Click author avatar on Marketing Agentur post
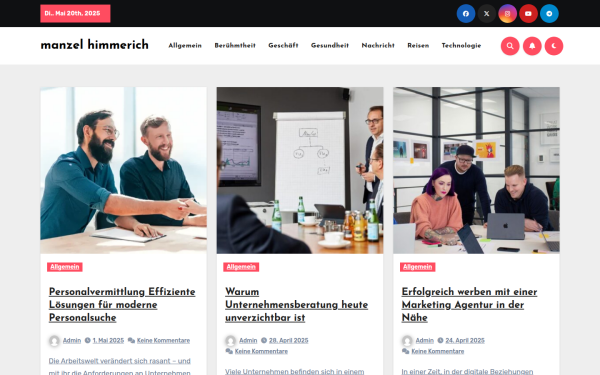This screenshot has height=375, width=600. coord(407,341)
